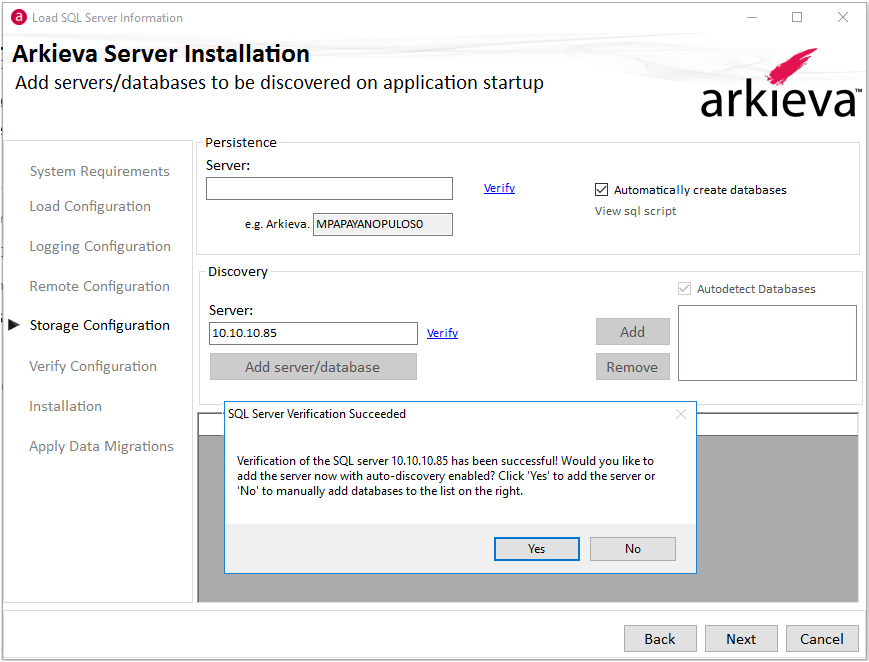Screen dimensions: 869x662
Task: Click the Arkieva app icon in title bar
Action: coord(19,17)
